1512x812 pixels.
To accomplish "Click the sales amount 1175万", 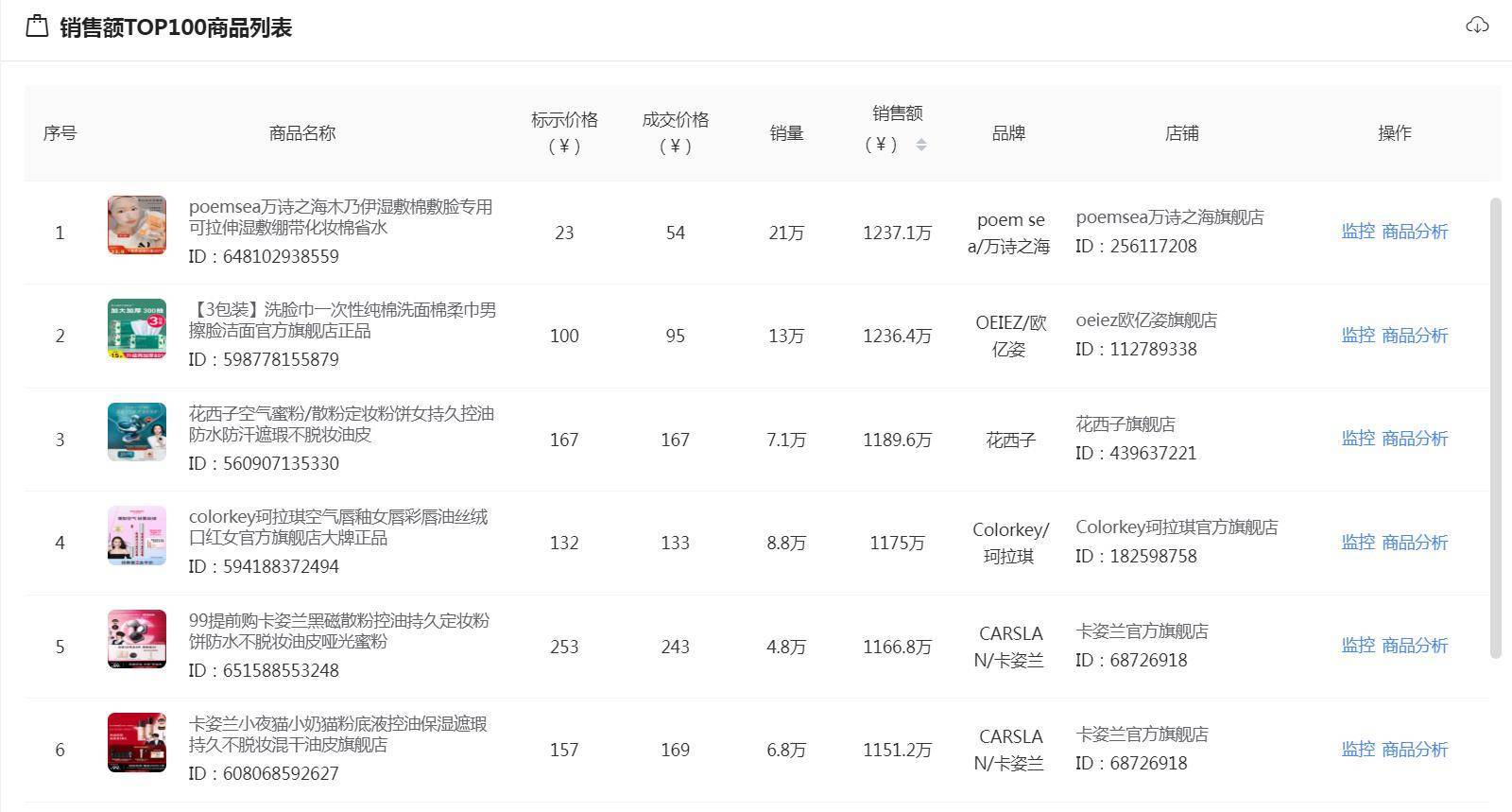I will click(x=897, y=543).
